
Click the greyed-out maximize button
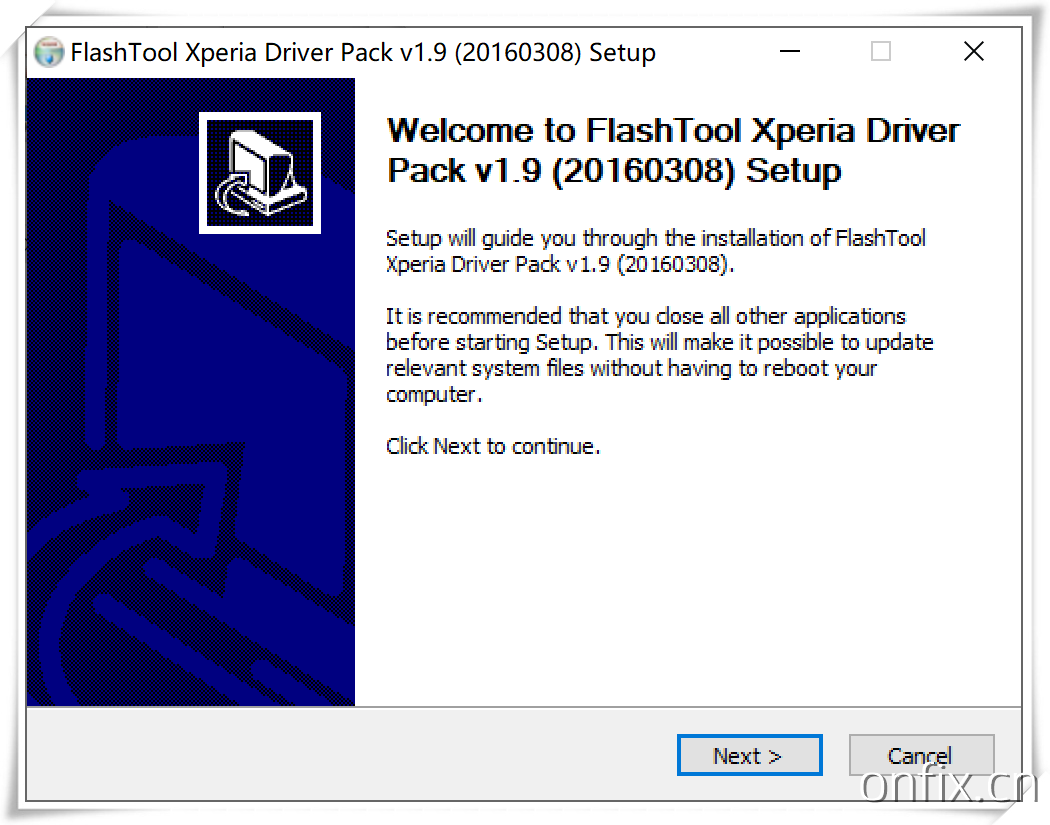[880, 52]
